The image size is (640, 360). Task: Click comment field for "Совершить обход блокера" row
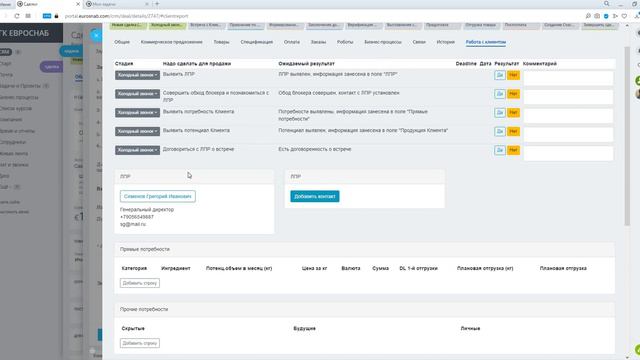(x=568, y=97)
